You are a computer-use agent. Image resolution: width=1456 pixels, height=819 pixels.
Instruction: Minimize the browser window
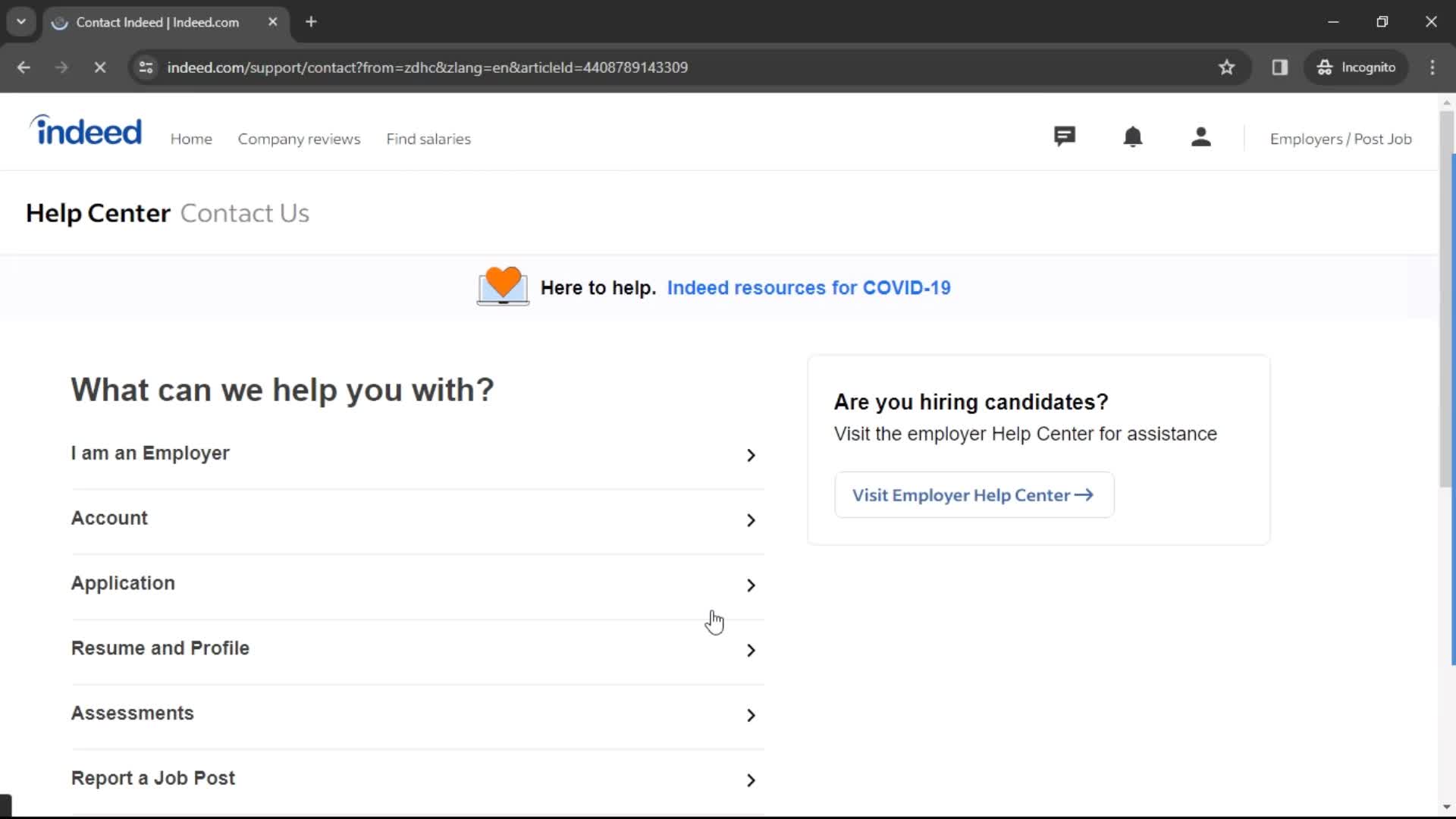tap(1333, 22)
